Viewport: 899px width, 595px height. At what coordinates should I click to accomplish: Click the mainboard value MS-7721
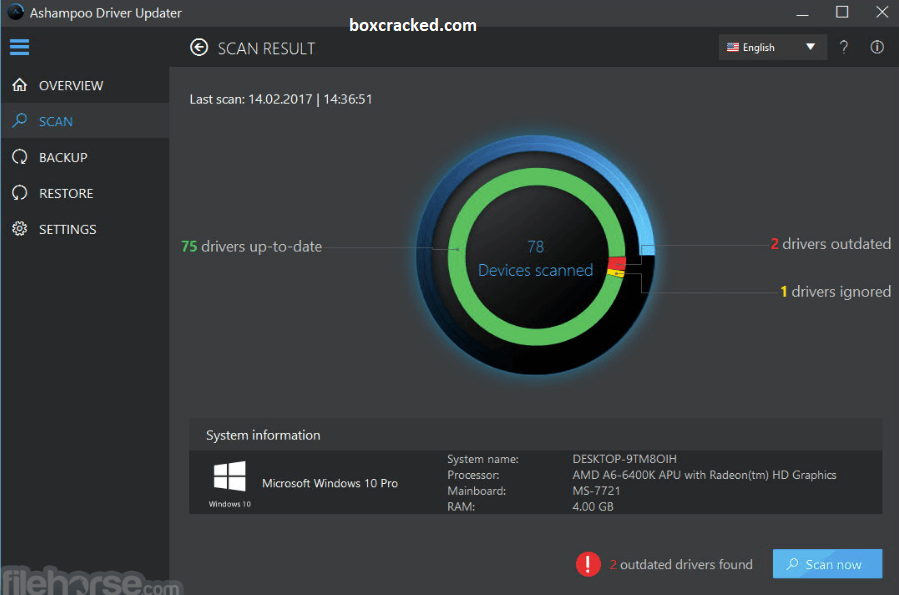[596, 491]
